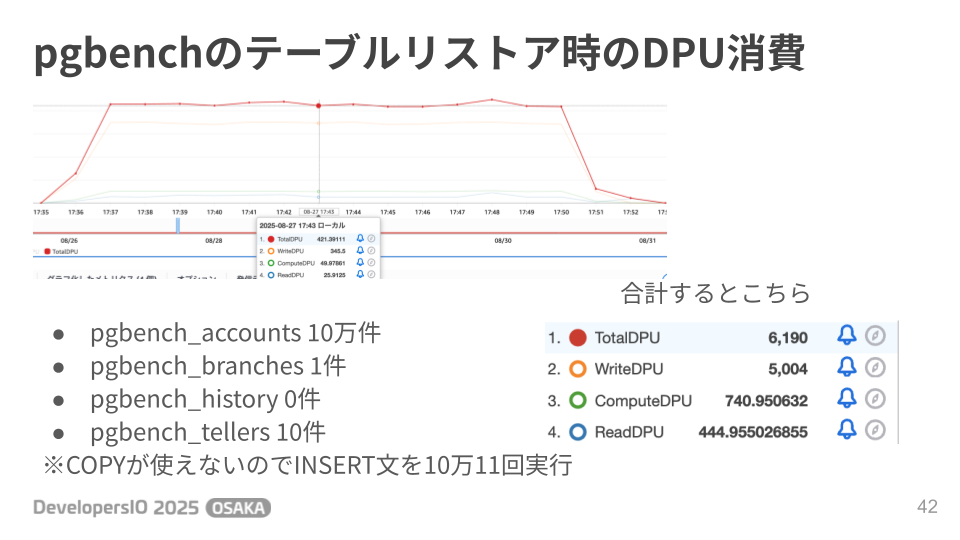Click the text 合計するとこちら
960x540 pixels.
(x=715, y=293)
